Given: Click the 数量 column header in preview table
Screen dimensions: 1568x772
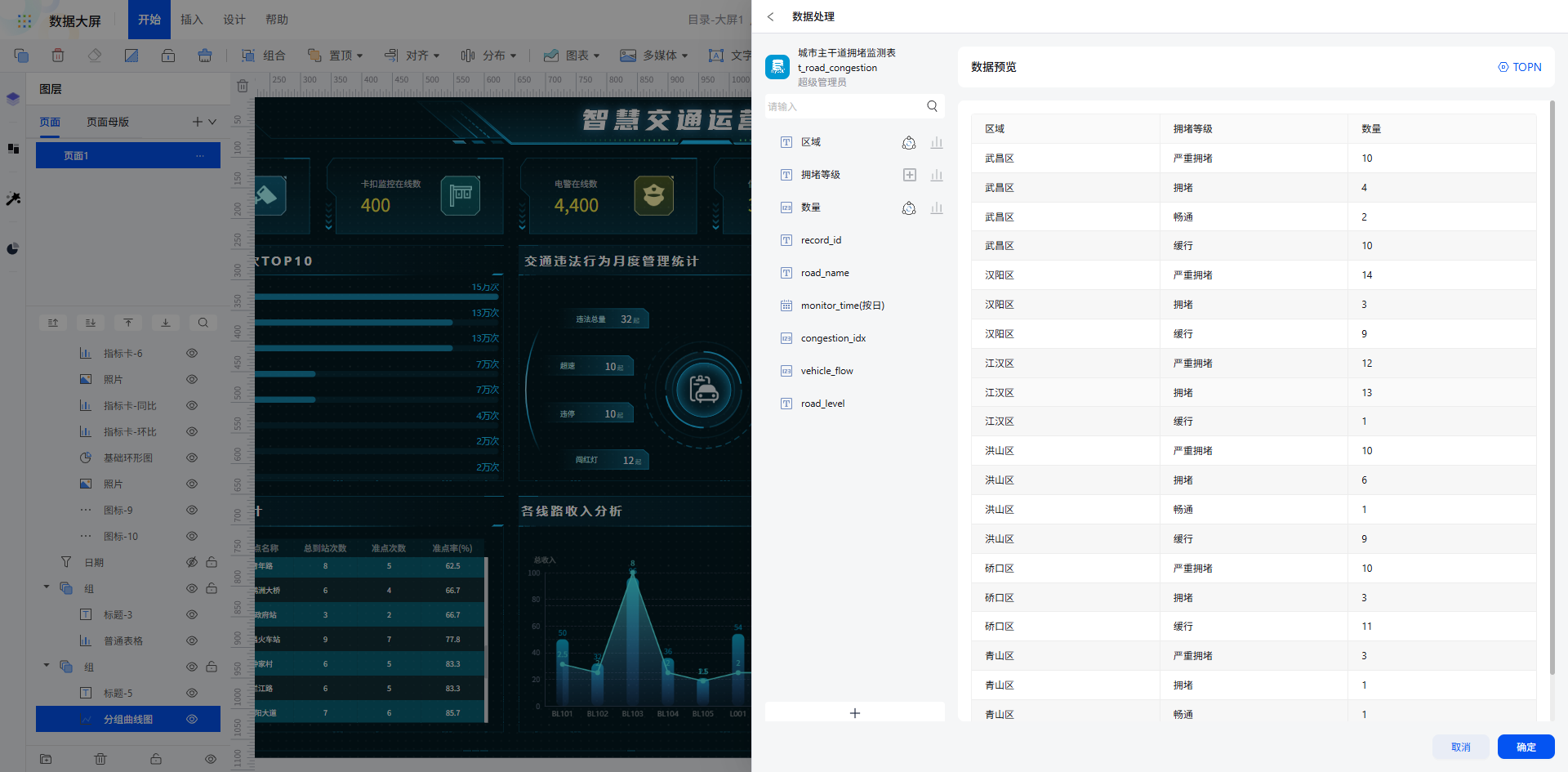Looking at the screenshot, I should (1442, 129).
